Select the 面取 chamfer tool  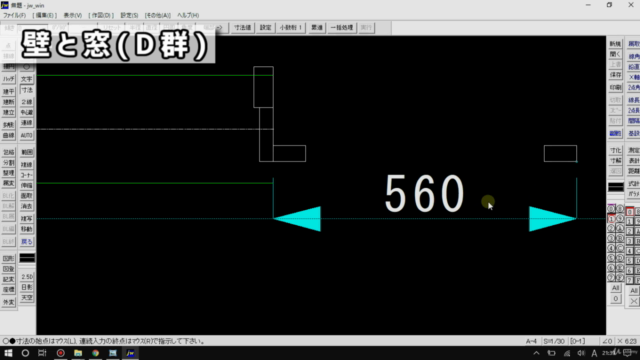[27, 196]
